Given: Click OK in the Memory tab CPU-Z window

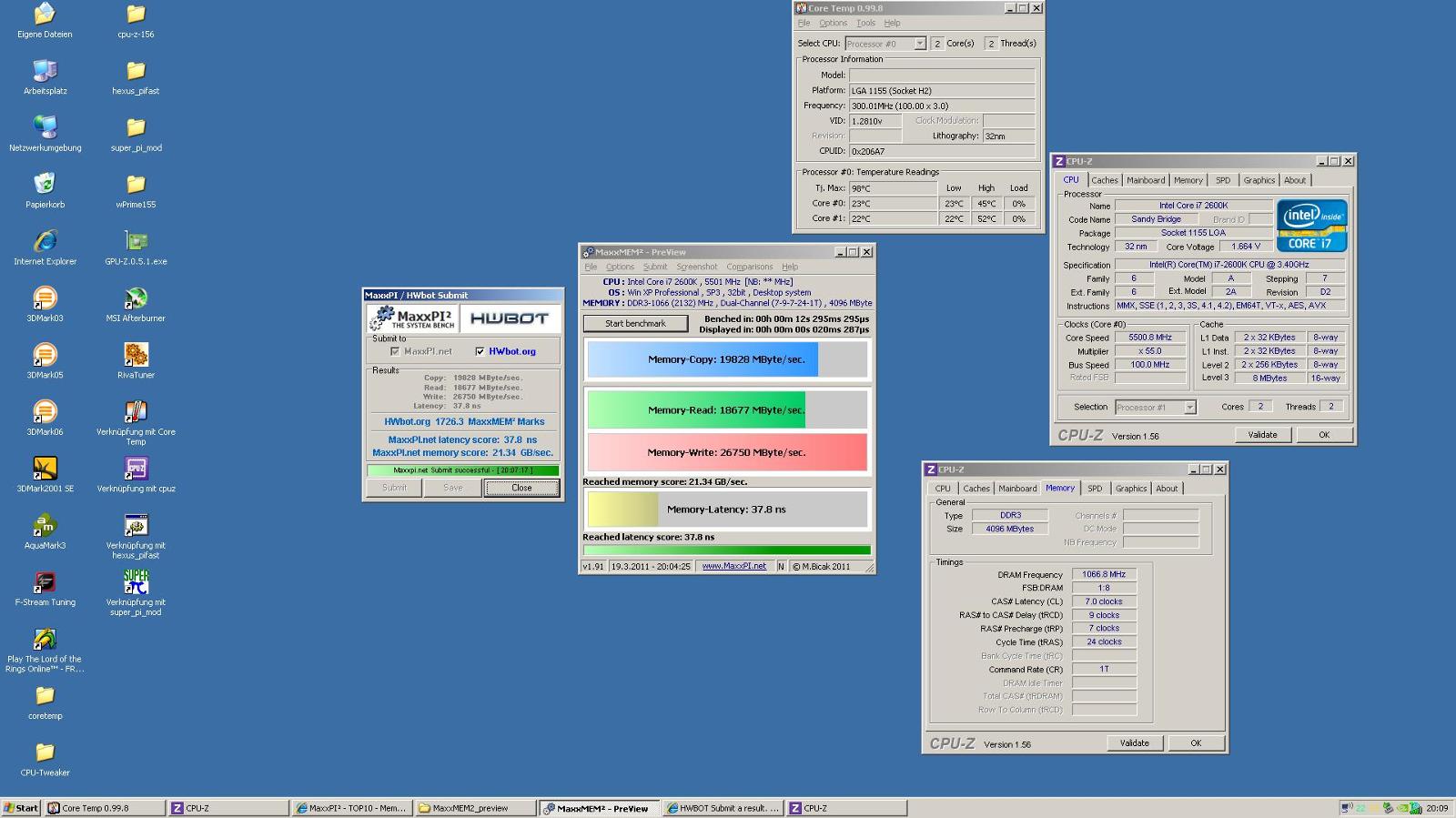Looking at the screenshot, I should tap(1196, 743).
